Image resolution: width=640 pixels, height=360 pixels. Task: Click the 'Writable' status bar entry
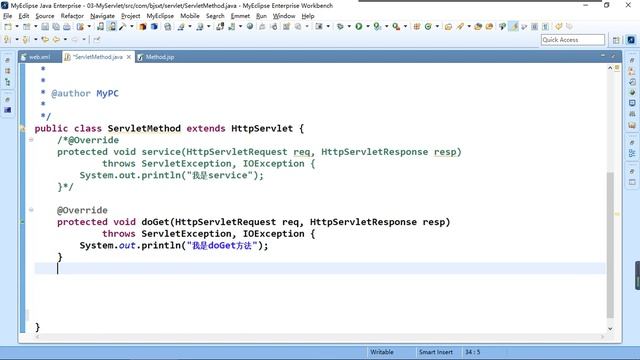click(382, 352)
